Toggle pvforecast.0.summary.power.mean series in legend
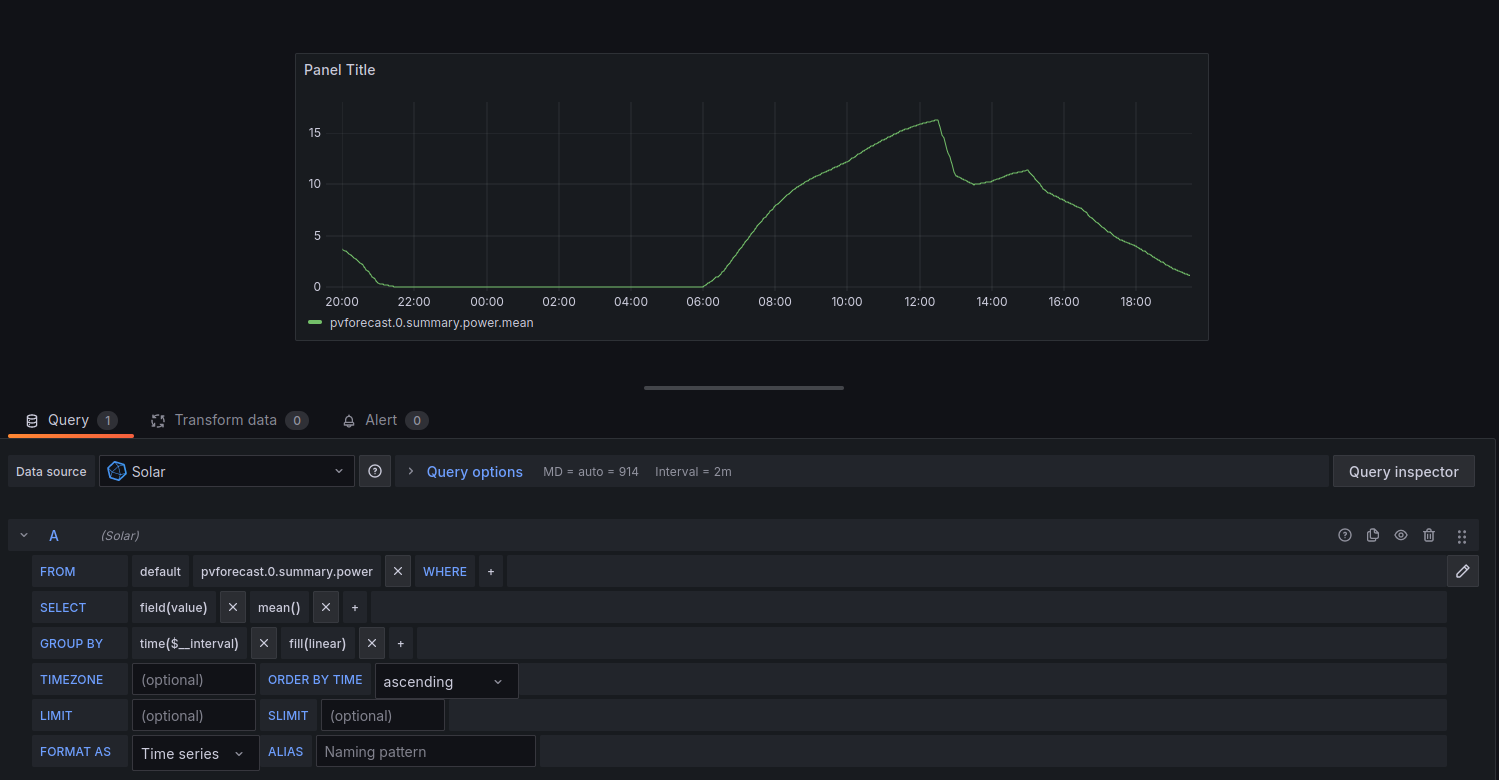The image size is (1499, 780). [431, 323]
